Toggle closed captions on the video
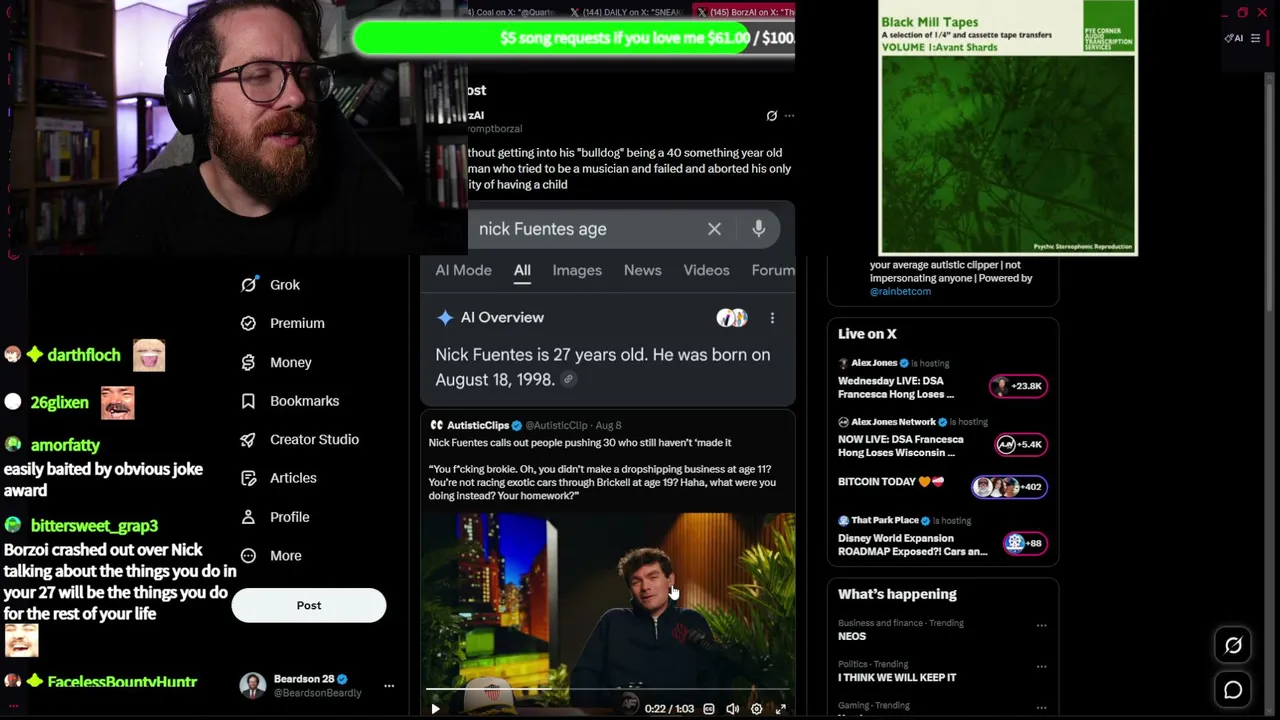 click(709, 709)
